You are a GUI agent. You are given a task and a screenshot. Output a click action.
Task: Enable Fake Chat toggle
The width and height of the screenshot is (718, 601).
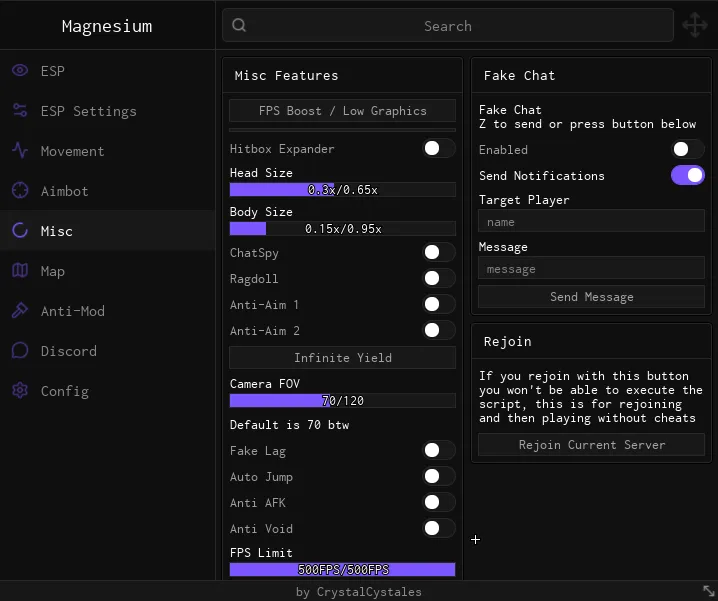(688, 149)
